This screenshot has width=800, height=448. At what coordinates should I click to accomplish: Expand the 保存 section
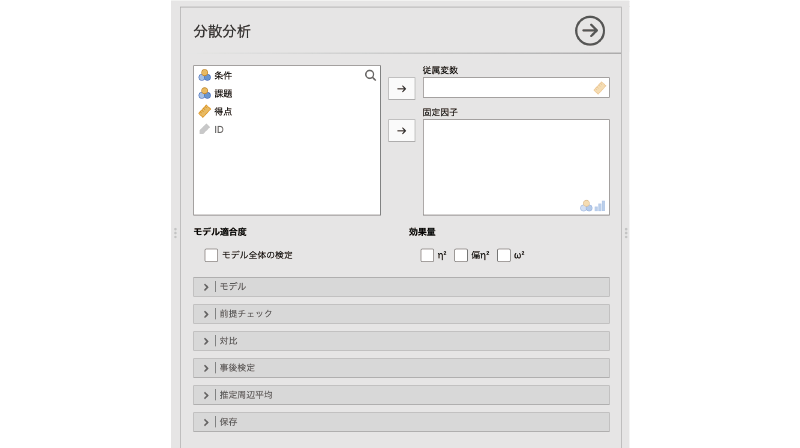401,422
